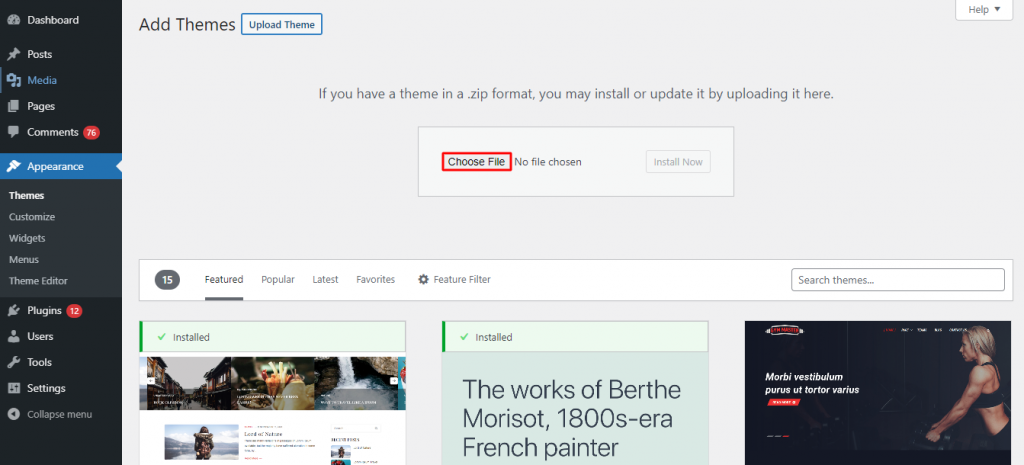Select the Appearance menu

[61, 167]
